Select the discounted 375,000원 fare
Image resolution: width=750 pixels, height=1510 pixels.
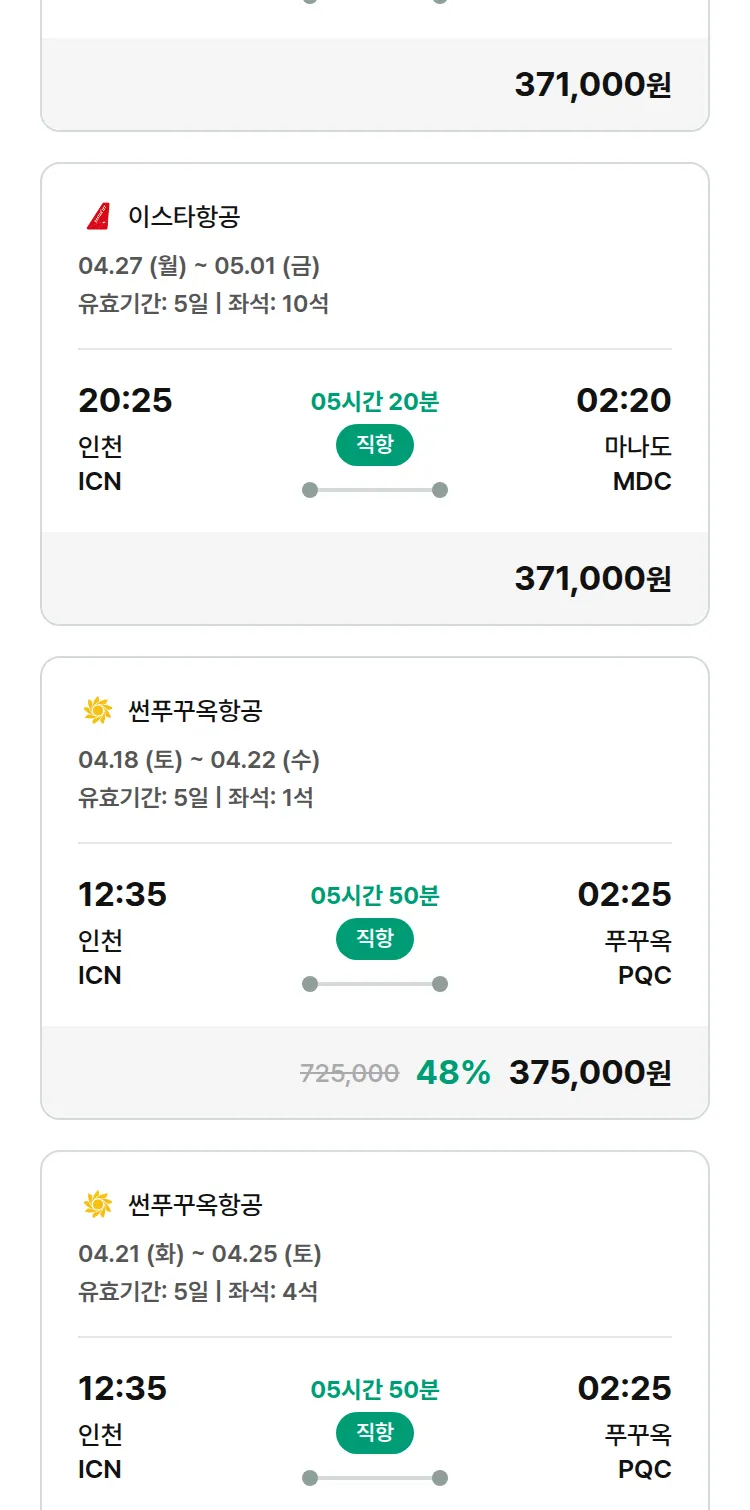[590, 1072]
